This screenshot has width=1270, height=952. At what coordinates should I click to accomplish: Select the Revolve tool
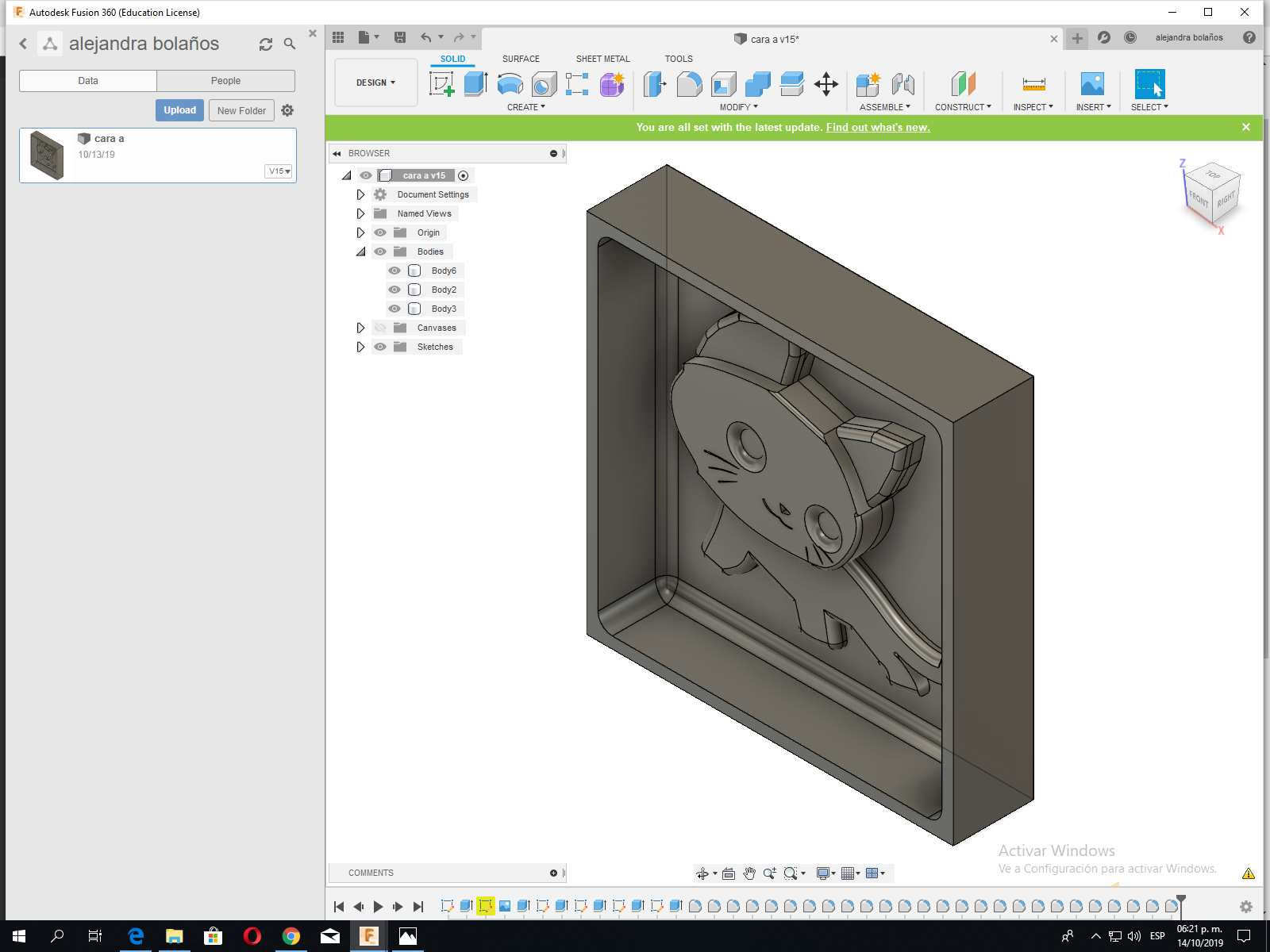point(510,83)
